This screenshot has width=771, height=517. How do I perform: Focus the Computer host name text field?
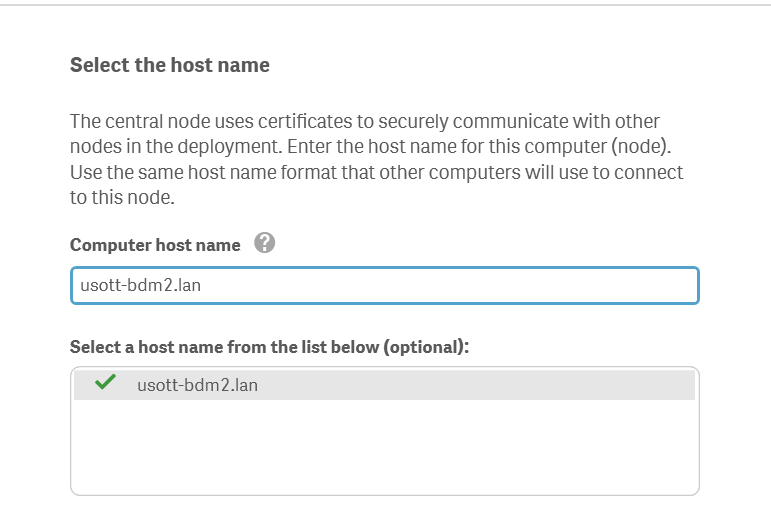click(x=384, y=286)
